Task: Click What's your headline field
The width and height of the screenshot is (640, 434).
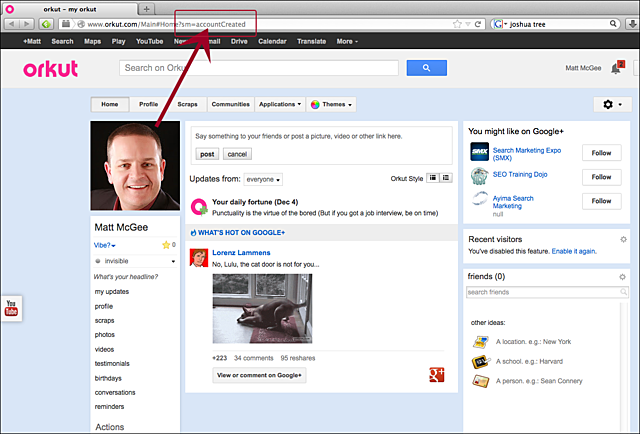Action: pos(126,277)
